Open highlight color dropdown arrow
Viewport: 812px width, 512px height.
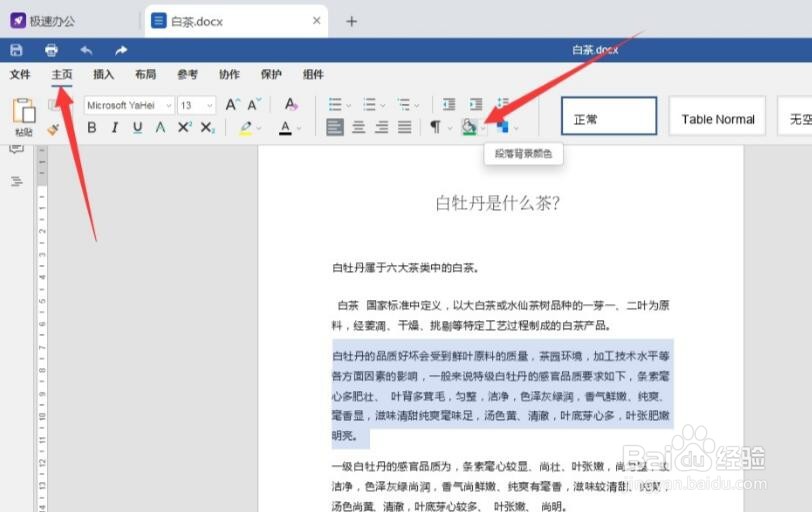coord(259,128)
